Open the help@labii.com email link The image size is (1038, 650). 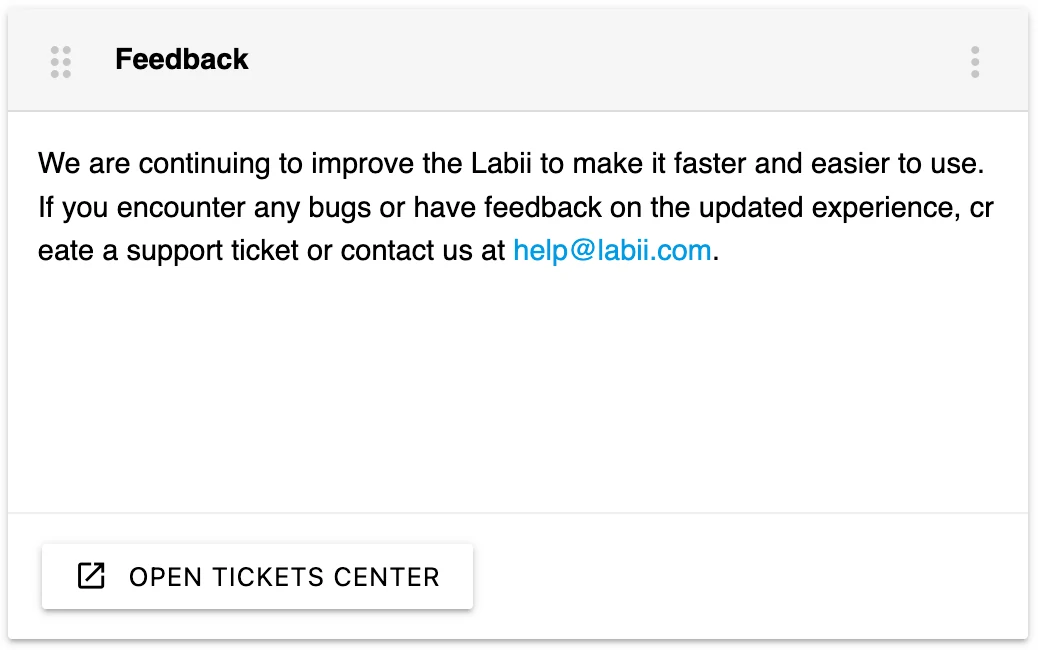(x=612, y=250)
